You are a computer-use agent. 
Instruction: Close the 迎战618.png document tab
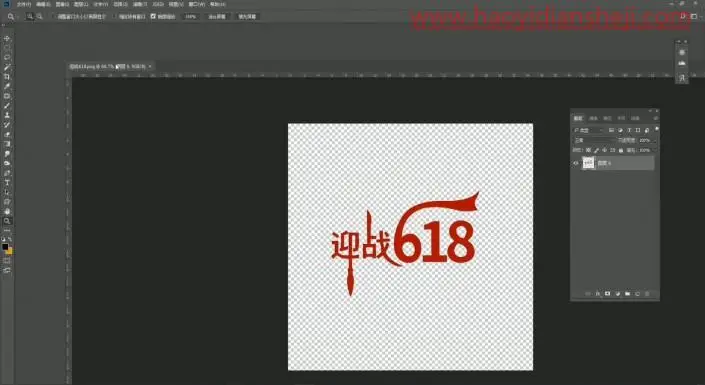150,67
